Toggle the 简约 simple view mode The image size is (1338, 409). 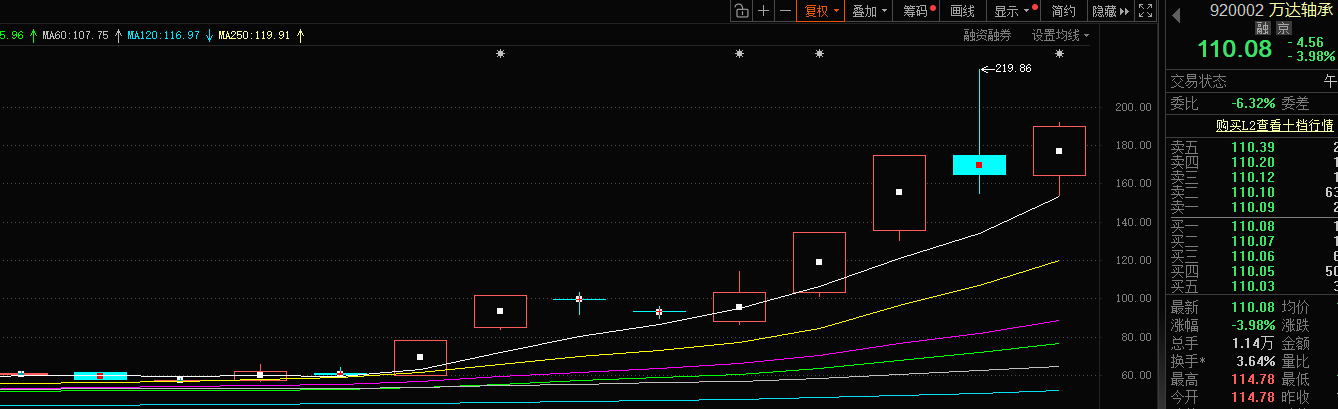click(1064, 11)
